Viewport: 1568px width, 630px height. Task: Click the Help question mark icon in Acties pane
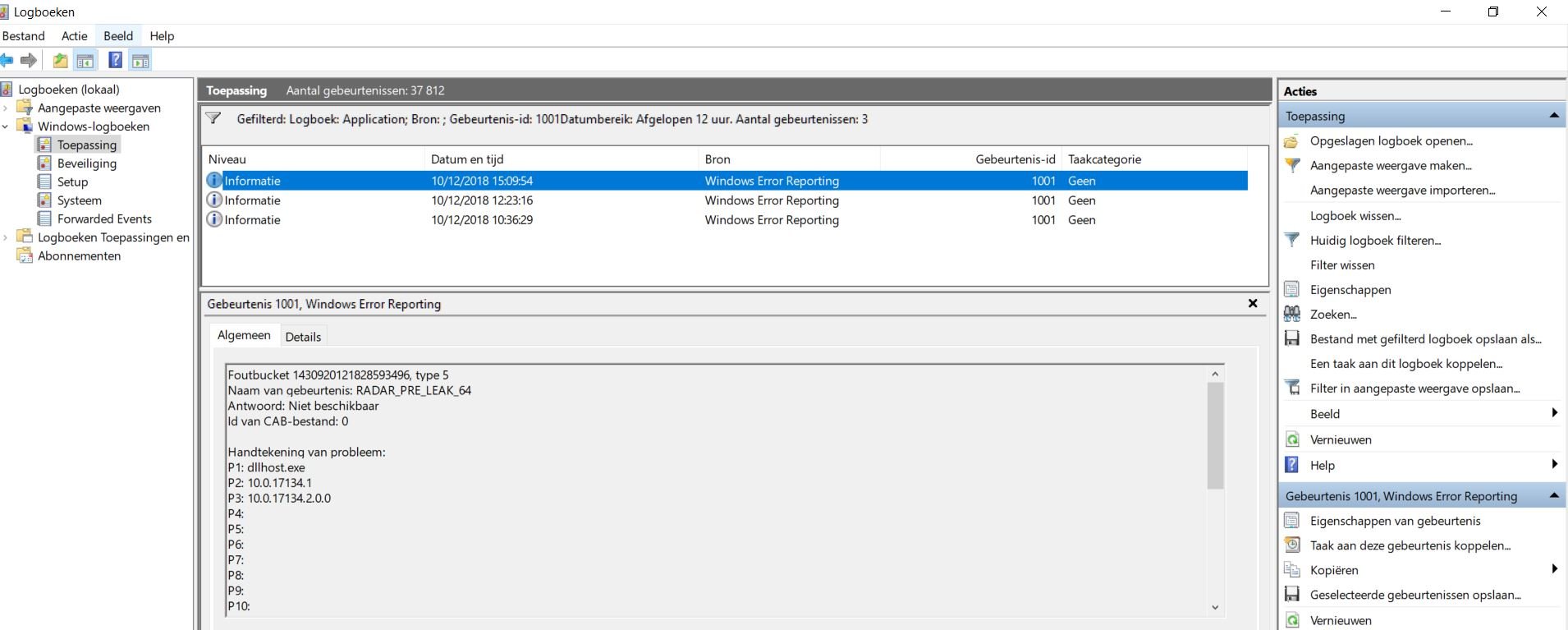coord(1292,465)
